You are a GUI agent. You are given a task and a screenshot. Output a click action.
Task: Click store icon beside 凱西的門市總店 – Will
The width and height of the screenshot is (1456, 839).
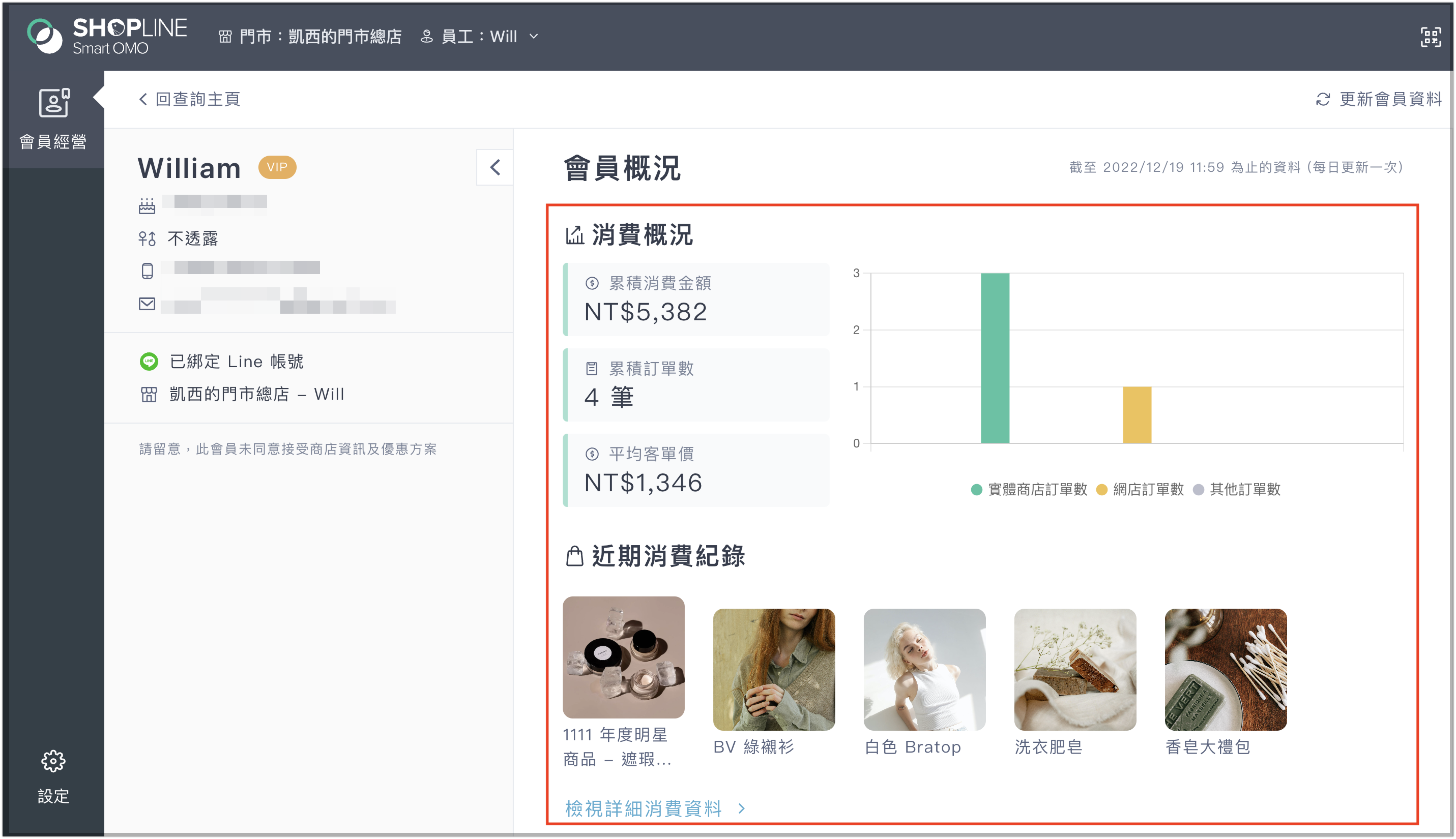pos(149,395)
